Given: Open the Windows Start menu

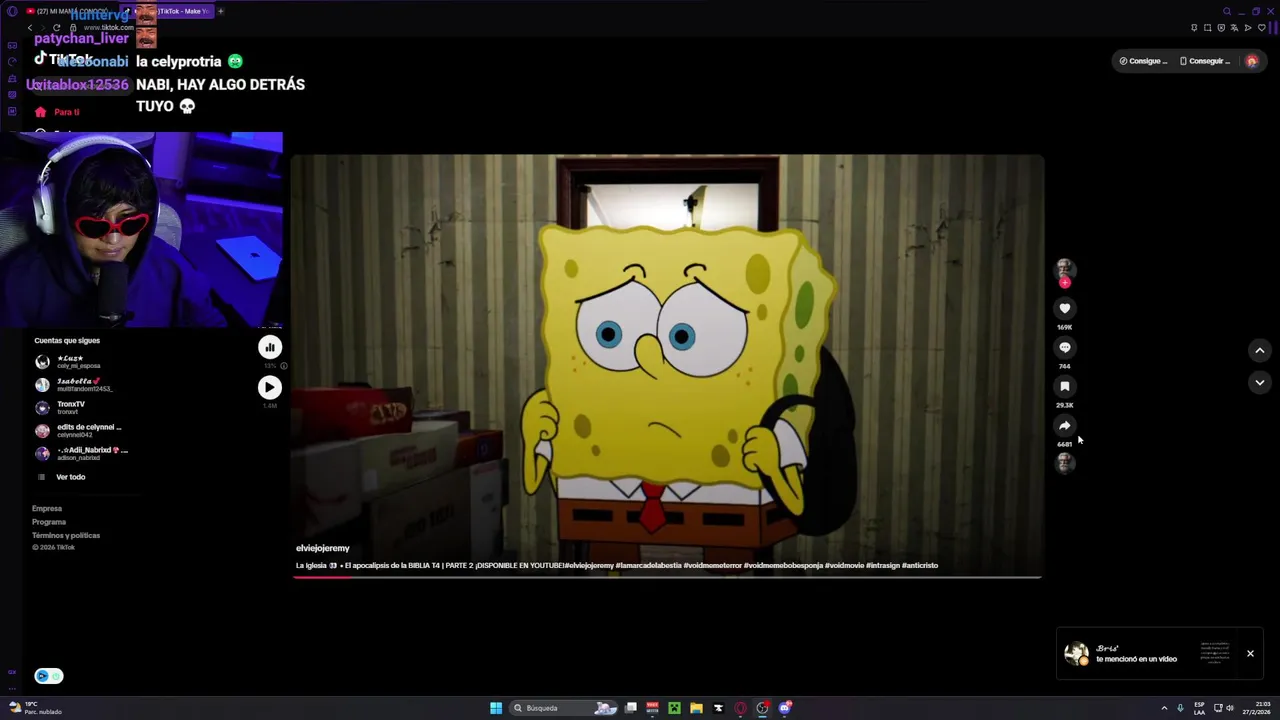Looking at the screenshot, I should (496, 708).
